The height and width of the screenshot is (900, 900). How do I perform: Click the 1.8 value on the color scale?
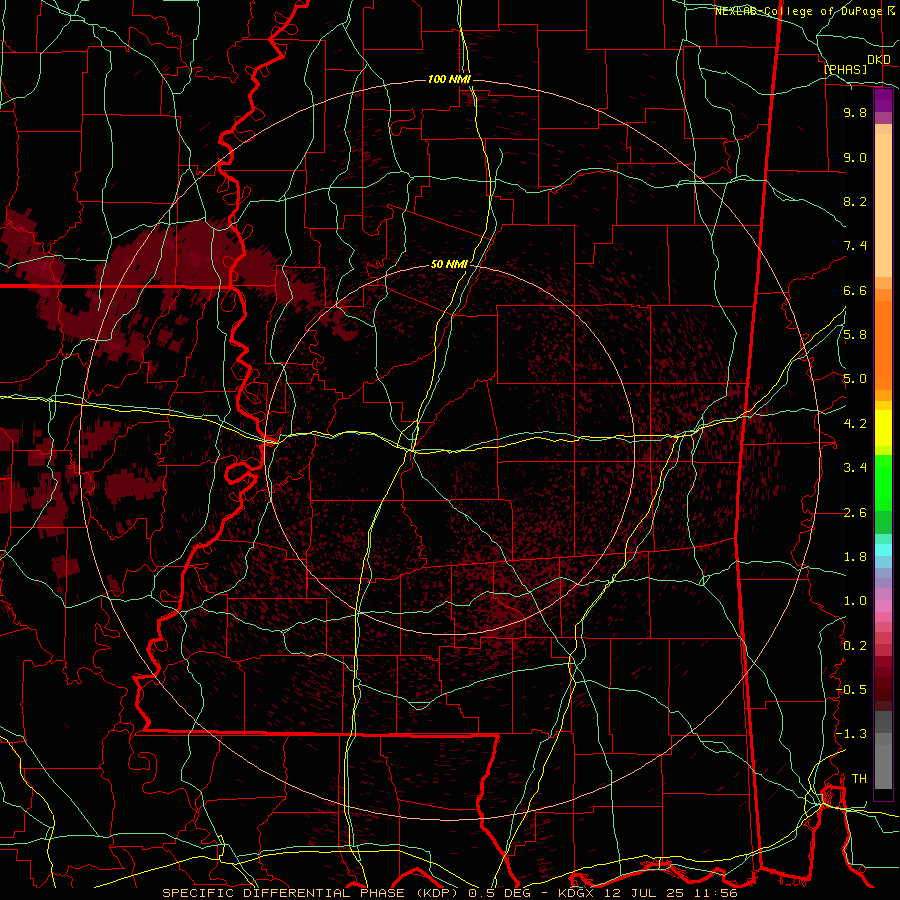(855, 557)
